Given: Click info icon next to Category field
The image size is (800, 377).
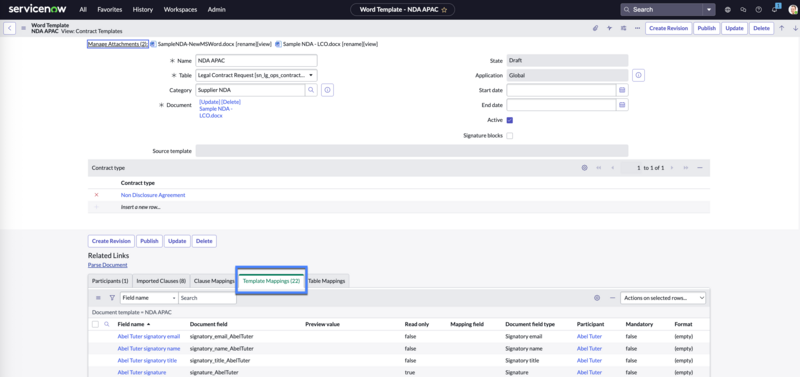Looking at the screenshot, I should click(328, 90).
